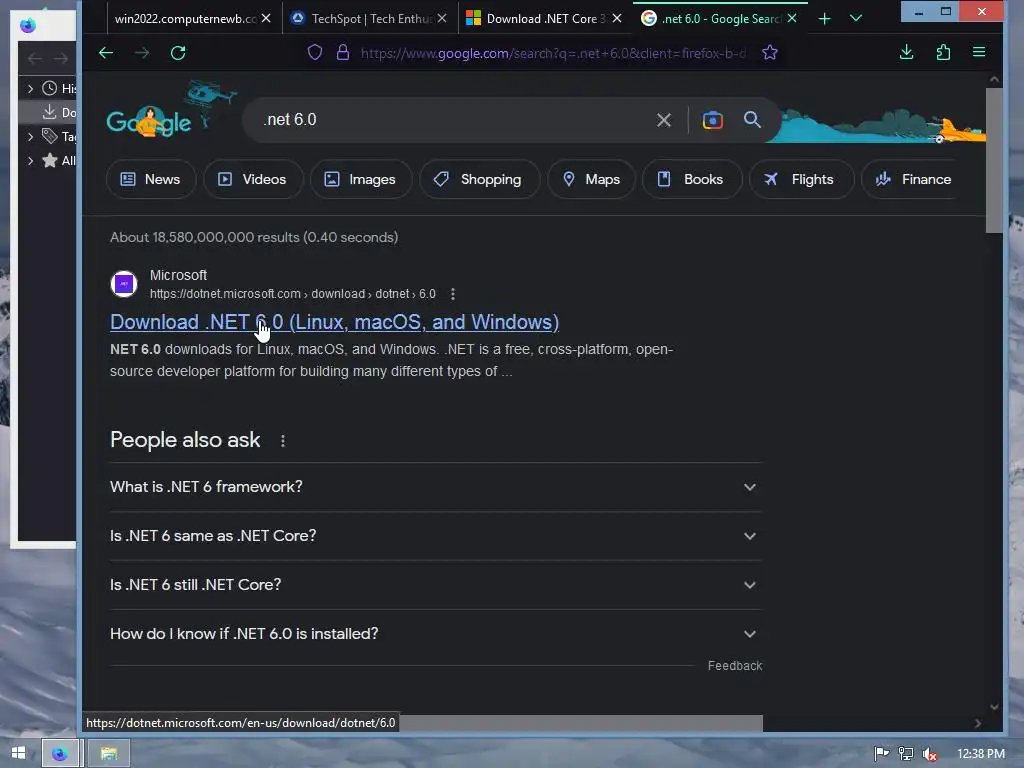Filter results by Maps
The image size is (1024, 768).
click(x=591, y=180)
